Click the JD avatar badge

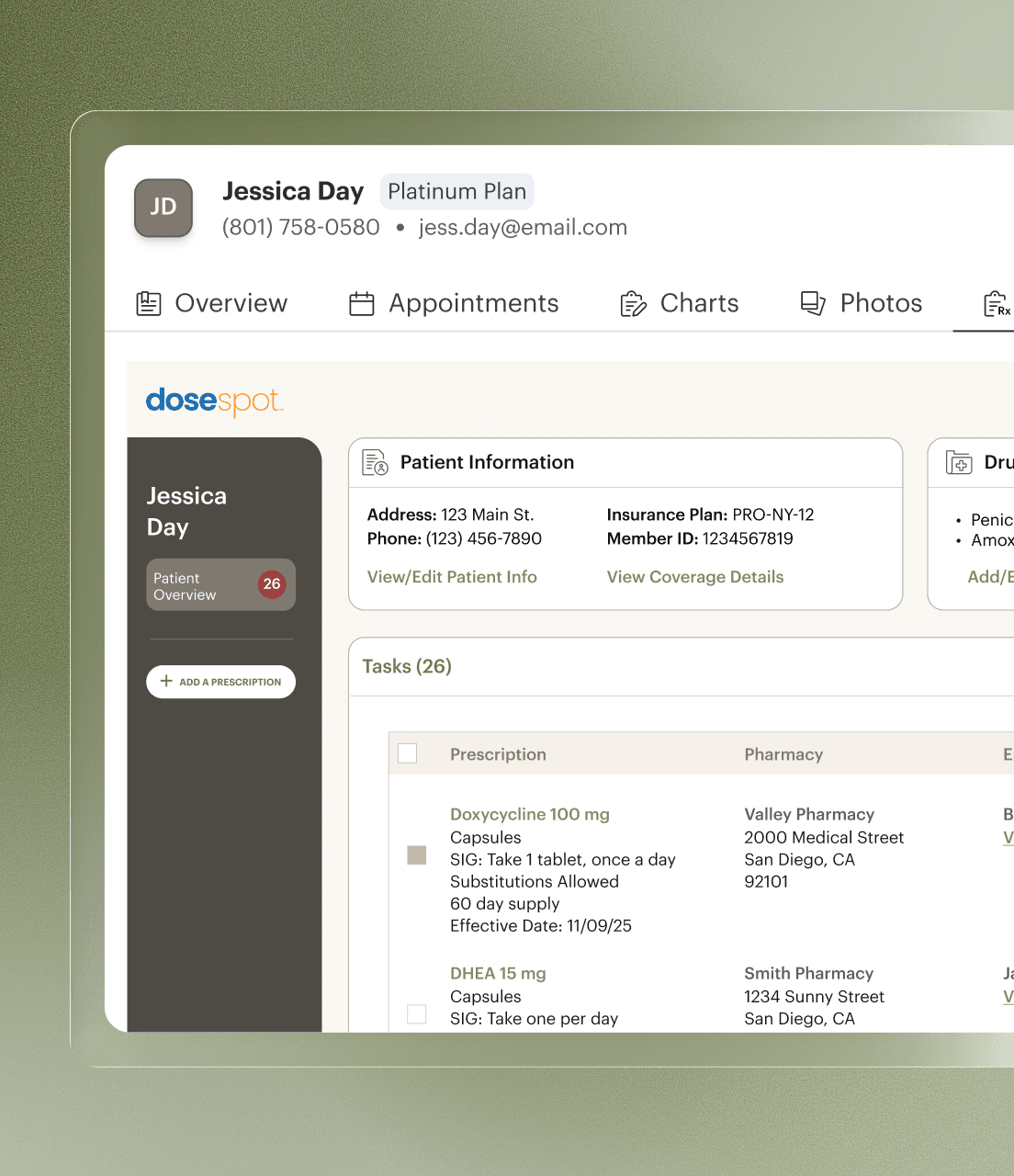(x=163, y=208)
